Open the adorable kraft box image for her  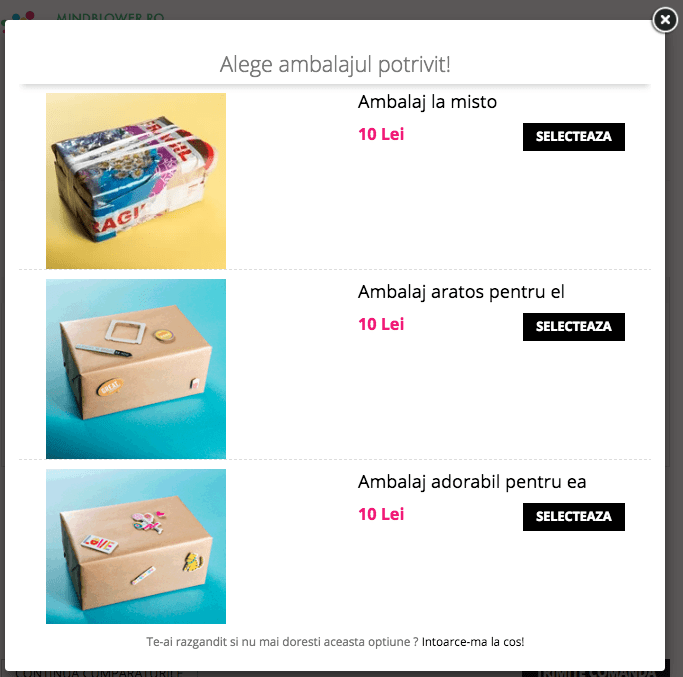[136, 546]
